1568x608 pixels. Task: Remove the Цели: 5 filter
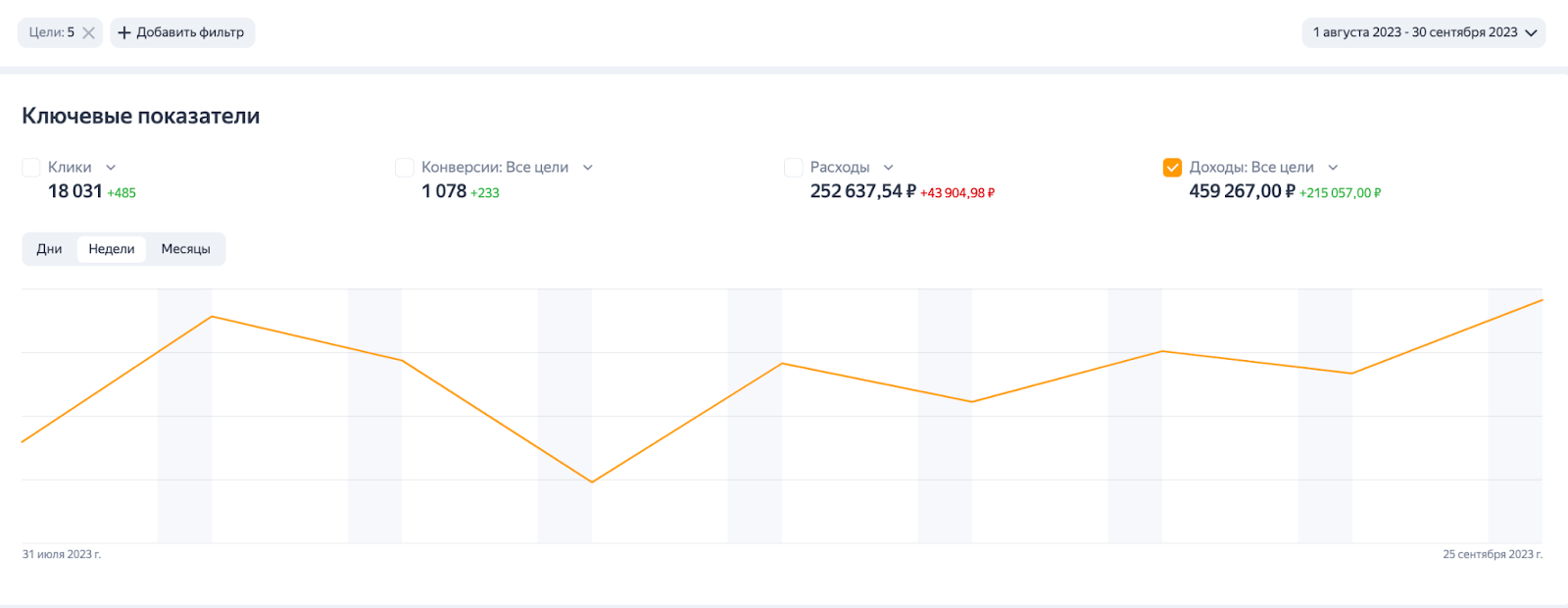pyautogui.click(x=88, y=32)
